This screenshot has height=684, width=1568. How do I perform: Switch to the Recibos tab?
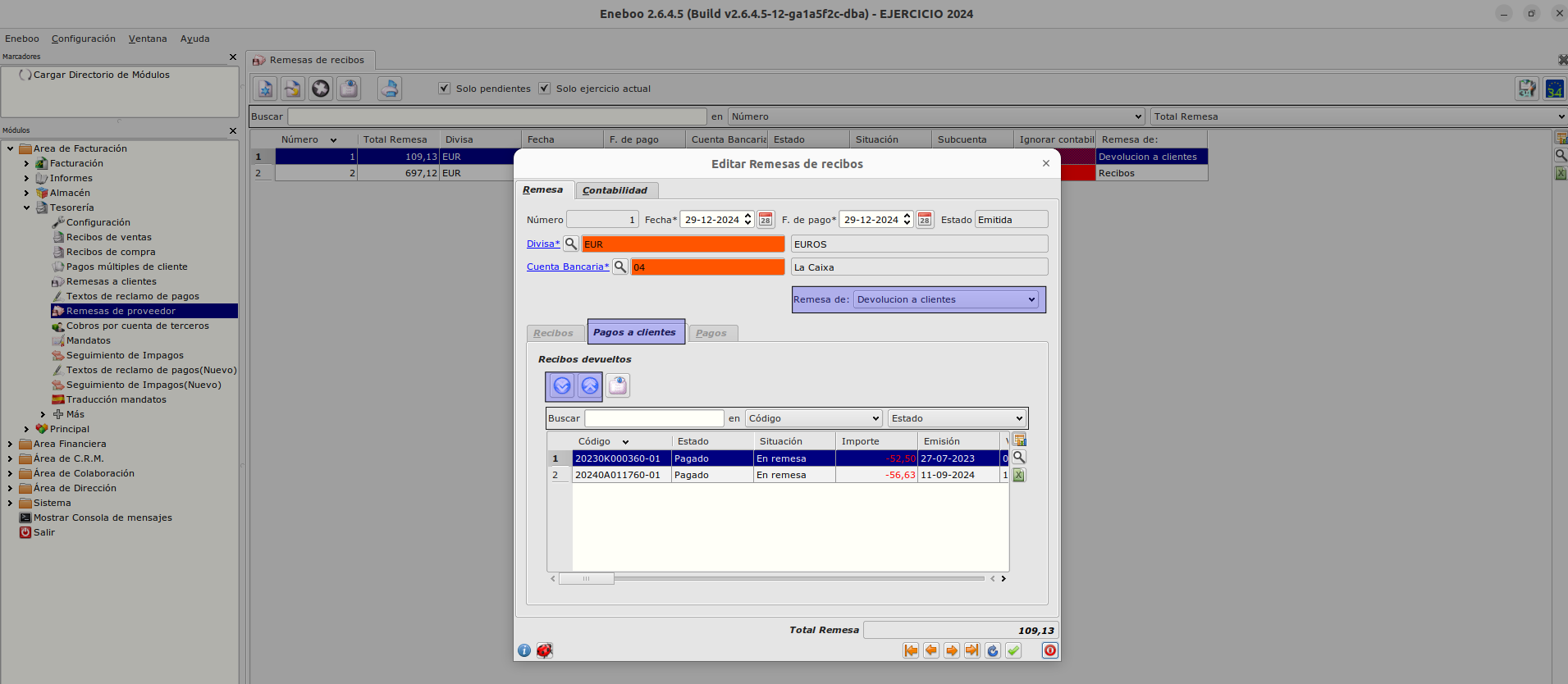click(554, 333)
